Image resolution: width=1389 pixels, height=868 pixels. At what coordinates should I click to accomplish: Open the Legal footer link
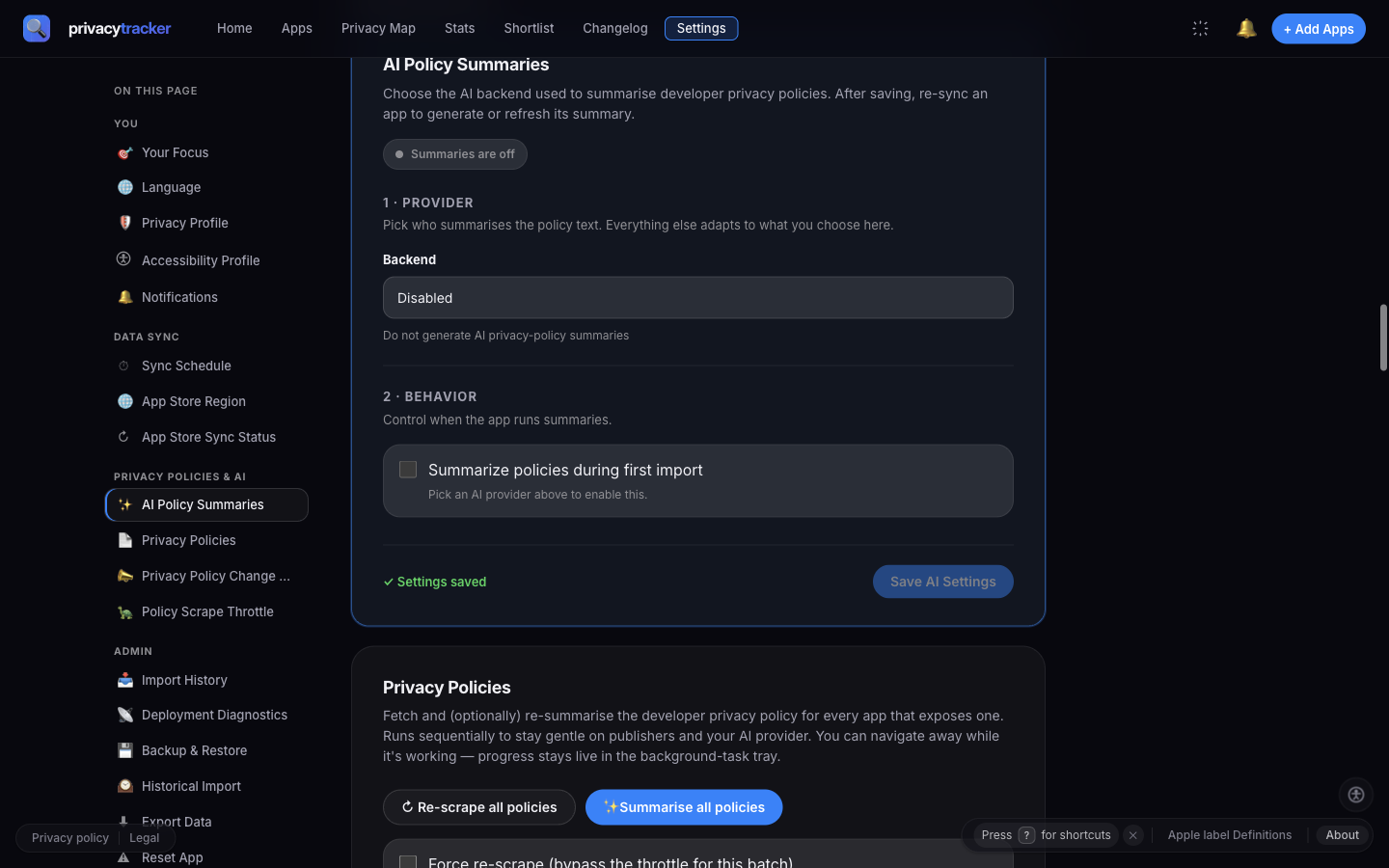pos(145,837)
